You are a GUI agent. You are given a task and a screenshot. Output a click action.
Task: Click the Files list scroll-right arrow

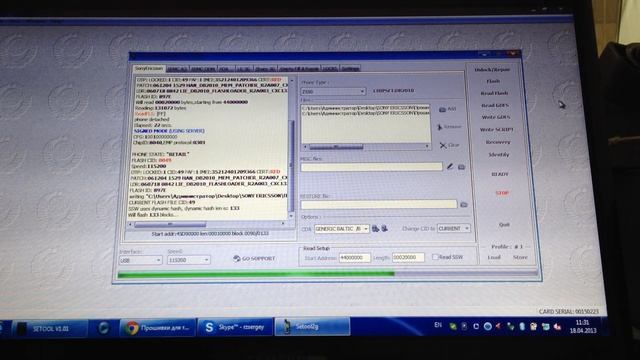point(427,146)
